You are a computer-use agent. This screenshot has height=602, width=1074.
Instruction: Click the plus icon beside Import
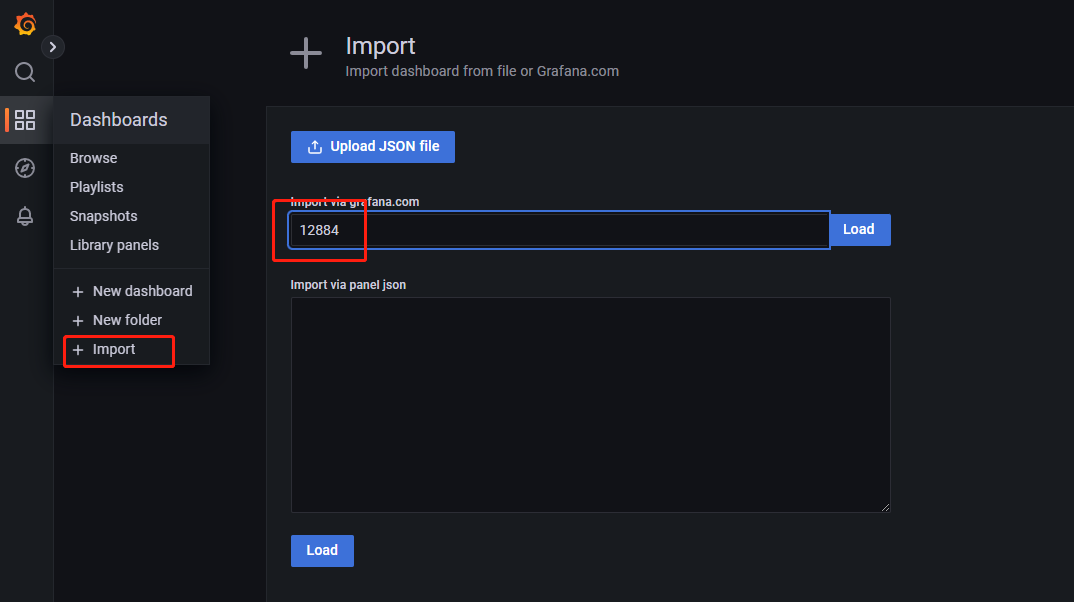[78, 350]
